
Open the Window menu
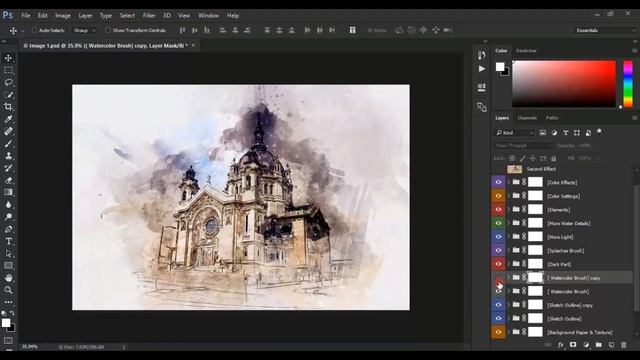[x=209, y=16]
